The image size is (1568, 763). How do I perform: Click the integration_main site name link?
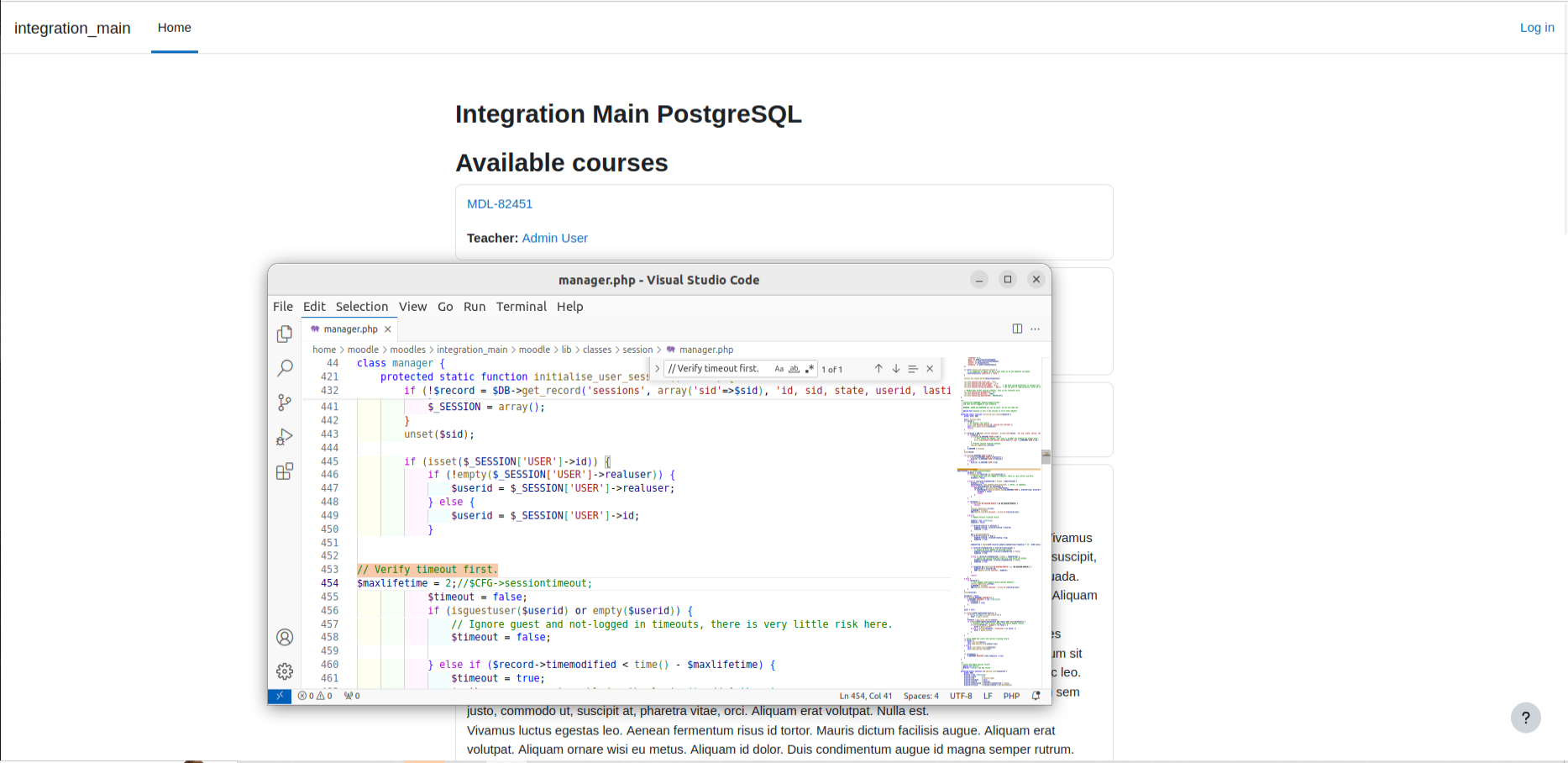pos(72,28)
